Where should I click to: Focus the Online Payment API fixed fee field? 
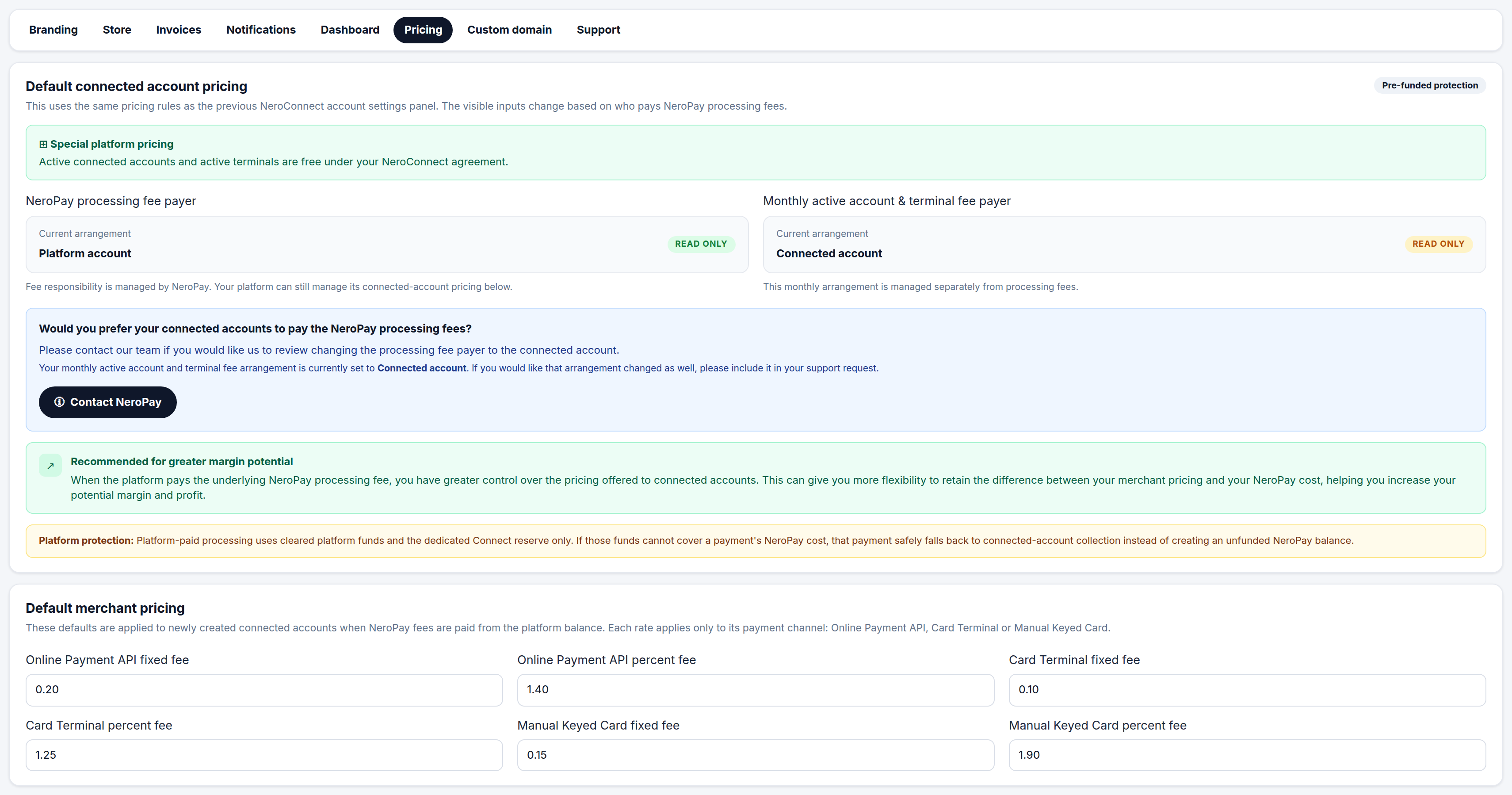pyautogui.click(x=264, y=690)
